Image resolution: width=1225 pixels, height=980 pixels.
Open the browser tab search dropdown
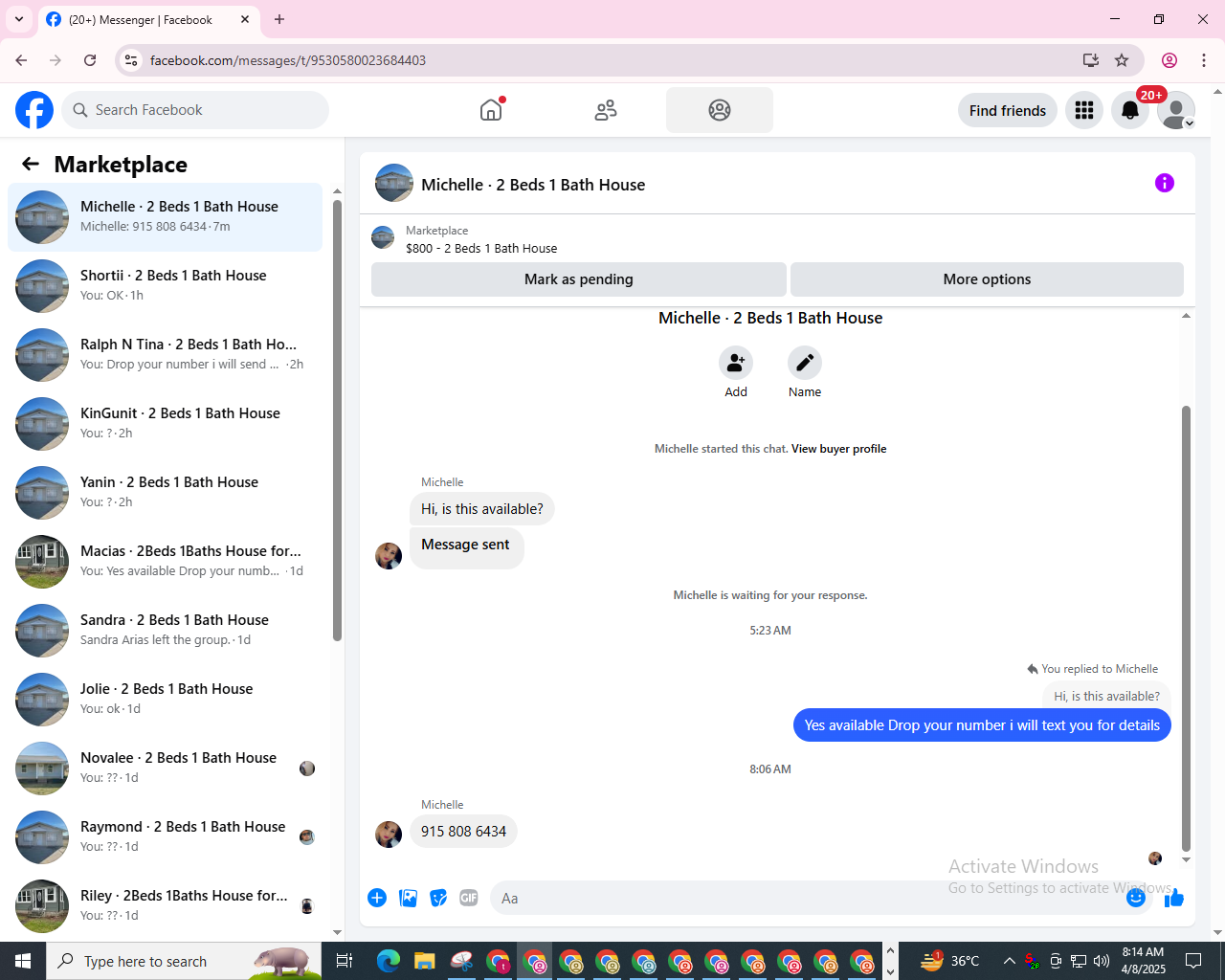tap(19, 19)
